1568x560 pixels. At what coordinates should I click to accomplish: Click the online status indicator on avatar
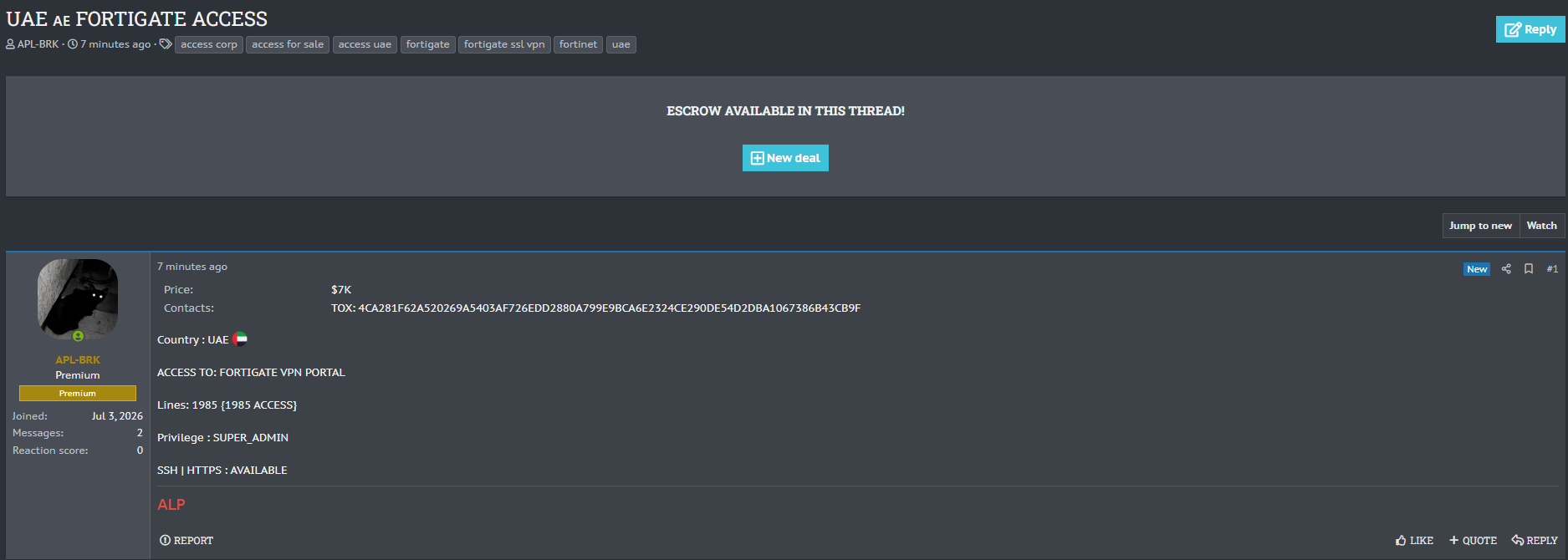(x=78, y=336)
